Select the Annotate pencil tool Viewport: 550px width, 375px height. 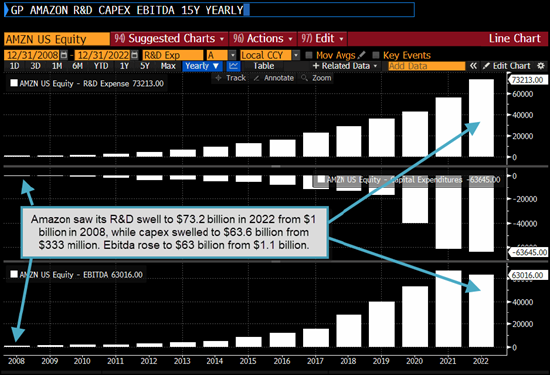[274, 78]
